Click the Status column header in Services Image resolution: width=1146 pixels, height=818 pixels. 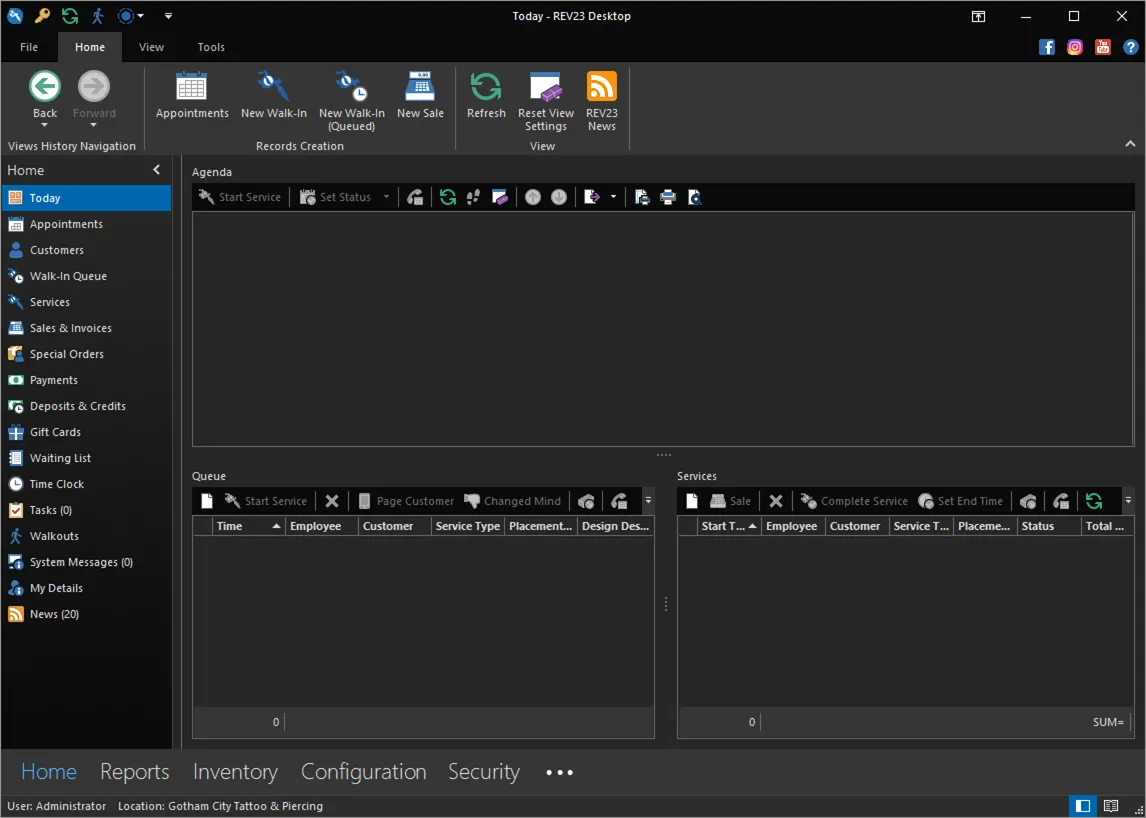click(1049, 526)
